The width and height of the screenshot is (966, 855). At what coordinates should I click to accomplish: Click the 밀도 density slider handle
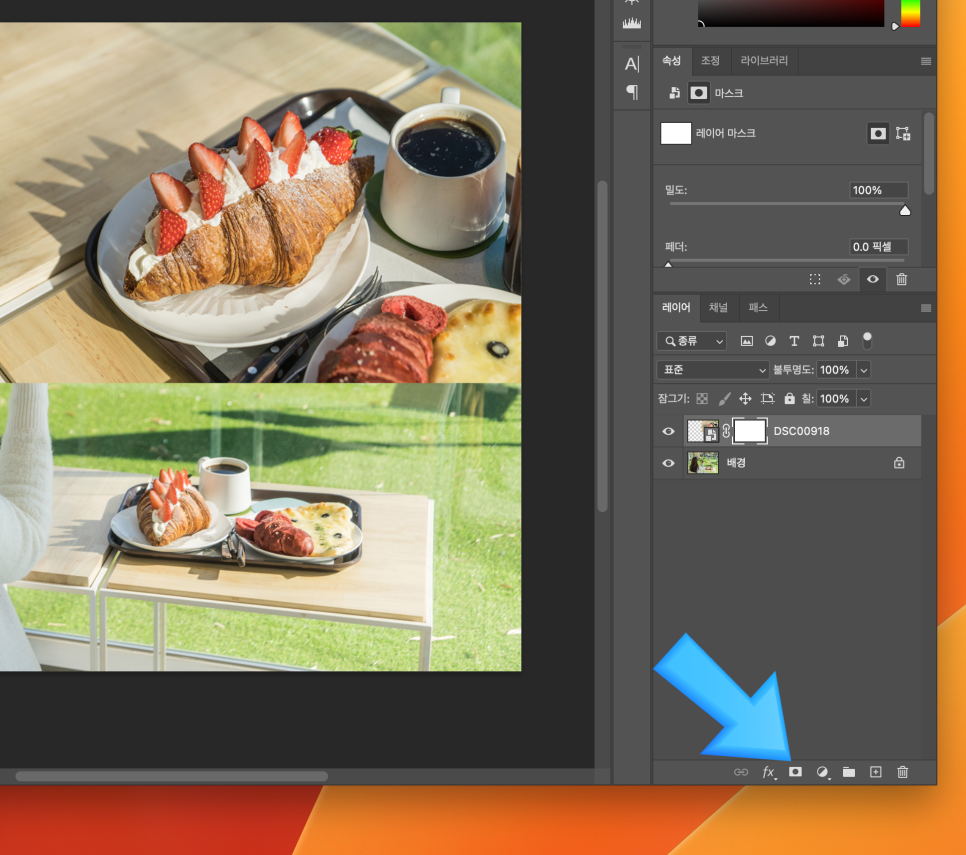point(904,211)
